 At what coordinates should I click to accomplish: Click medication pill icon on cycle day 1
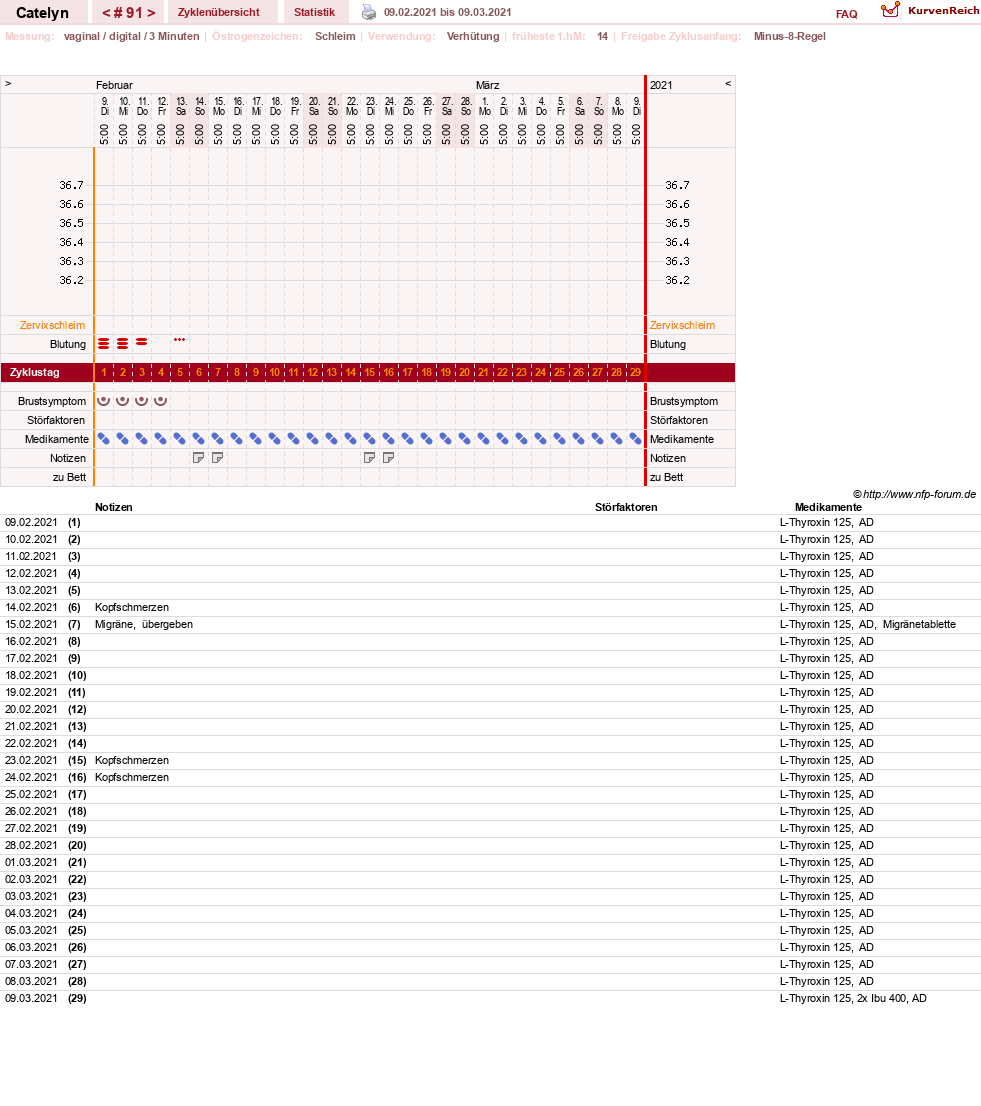coord(104,439)
